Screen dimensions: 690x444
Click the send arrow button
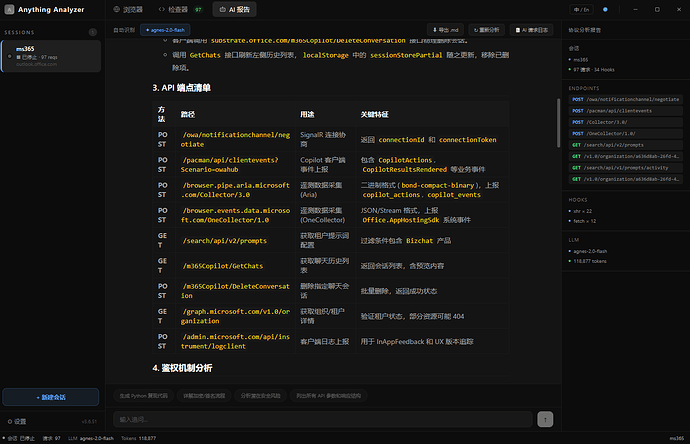(x=545, y=419)
